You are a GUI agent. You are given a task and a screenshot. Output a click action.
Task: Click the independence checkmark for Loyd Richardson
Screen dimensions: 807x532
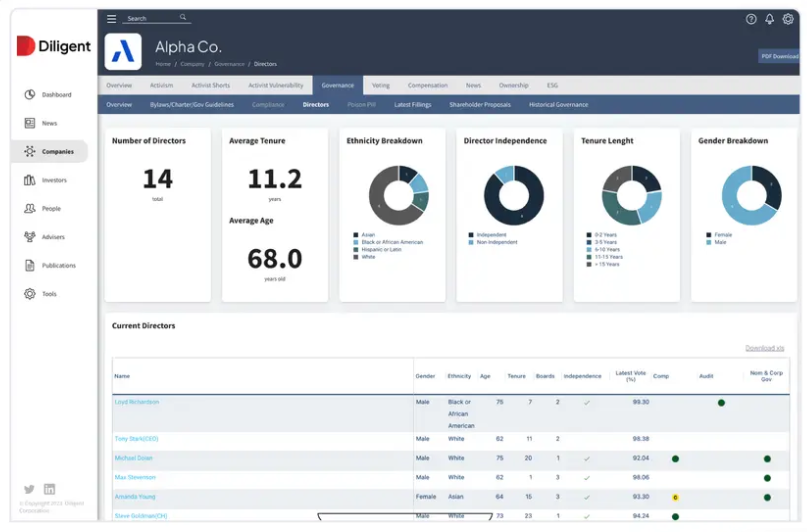(587, 403)
